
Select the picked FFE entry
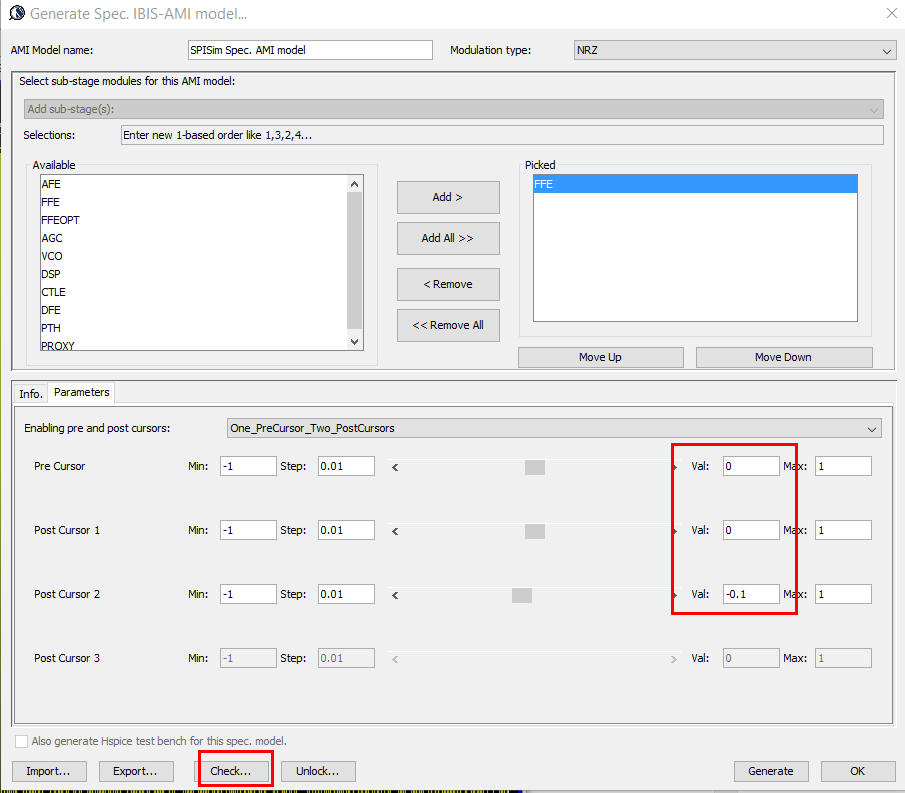(694, 184)
